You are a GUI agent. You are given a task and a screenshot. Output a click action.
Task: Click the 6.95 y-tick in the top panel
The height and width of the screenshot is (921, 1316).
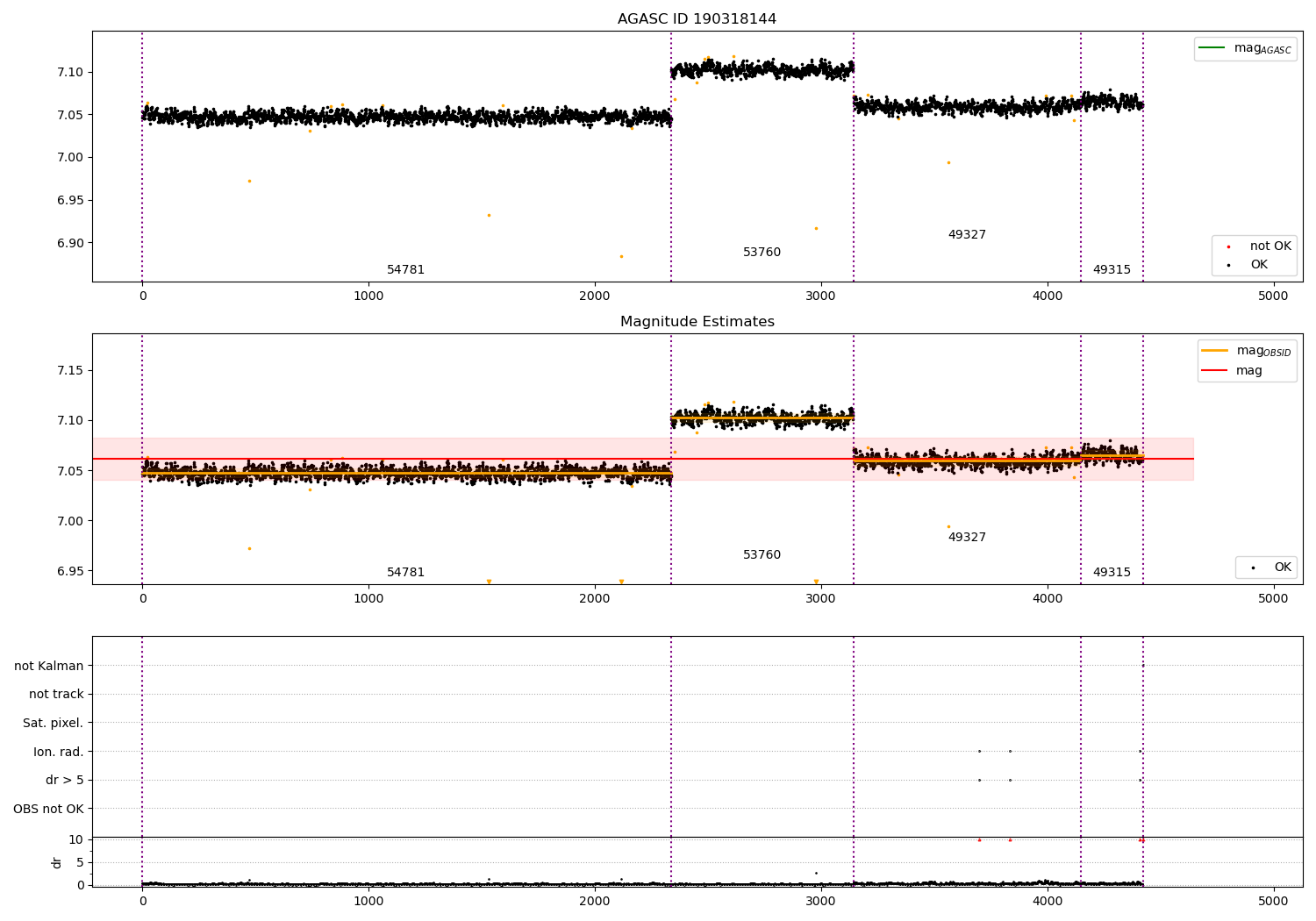70,201
